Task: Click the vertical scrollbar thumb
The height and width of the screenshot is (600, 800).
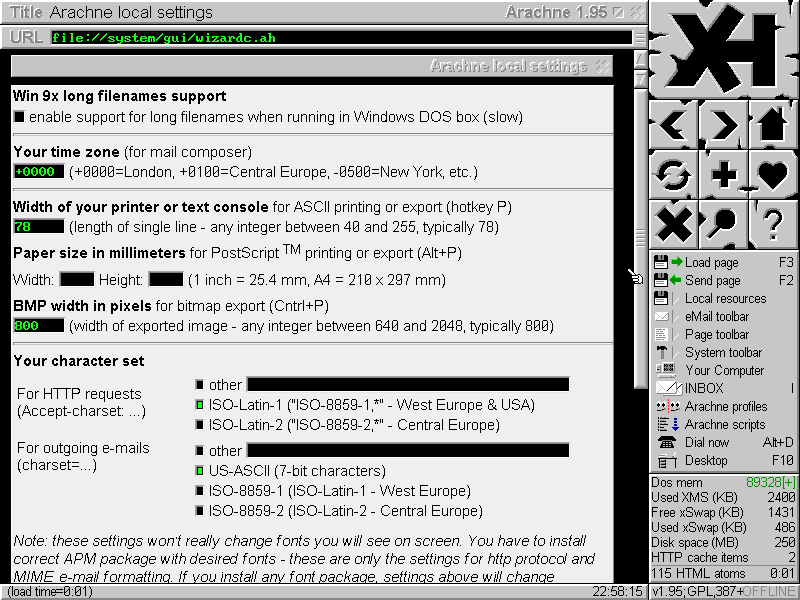Action: [640, 237]
